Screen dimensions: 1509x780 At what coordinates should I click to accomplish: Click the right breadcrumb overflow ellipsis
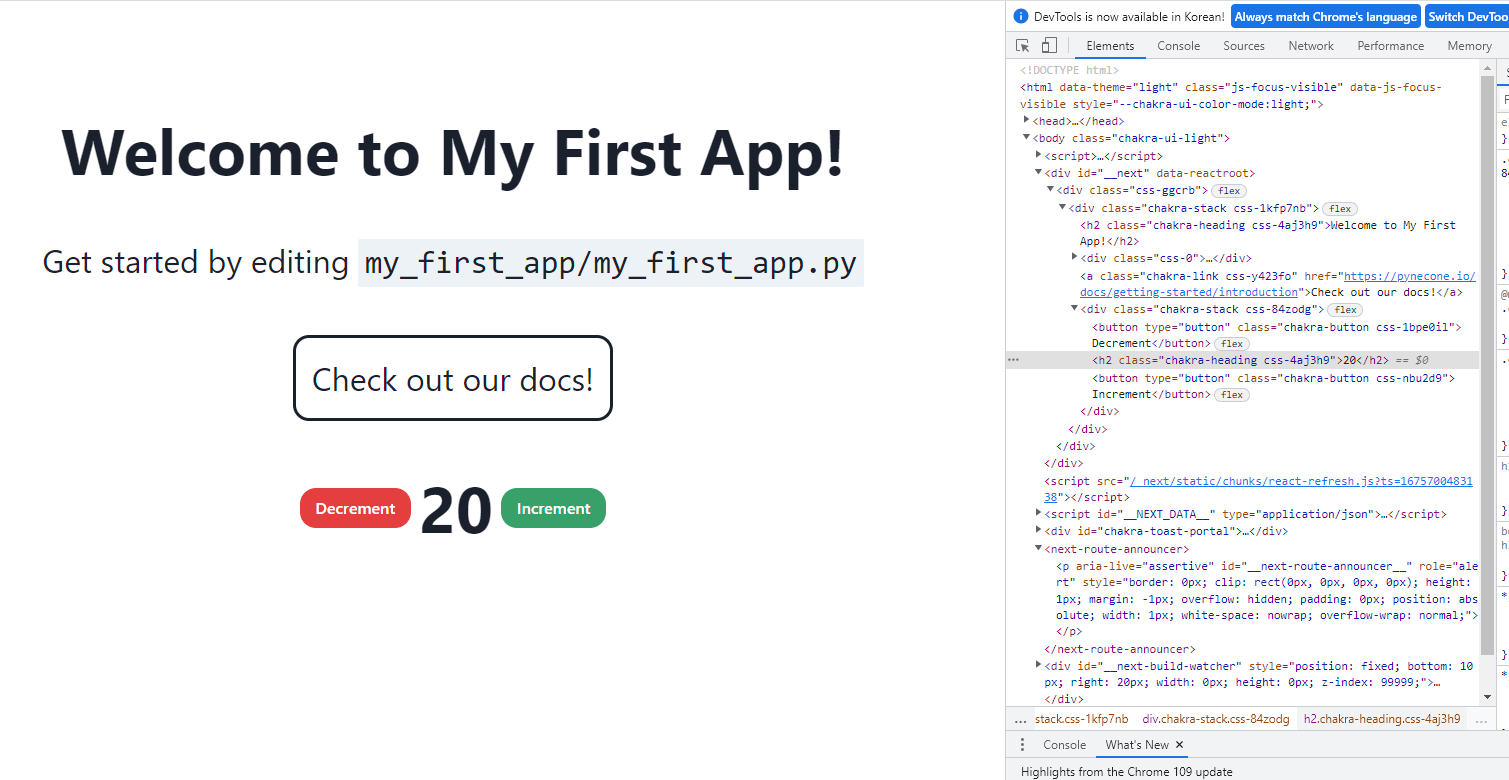click(x=1481, y=719)
